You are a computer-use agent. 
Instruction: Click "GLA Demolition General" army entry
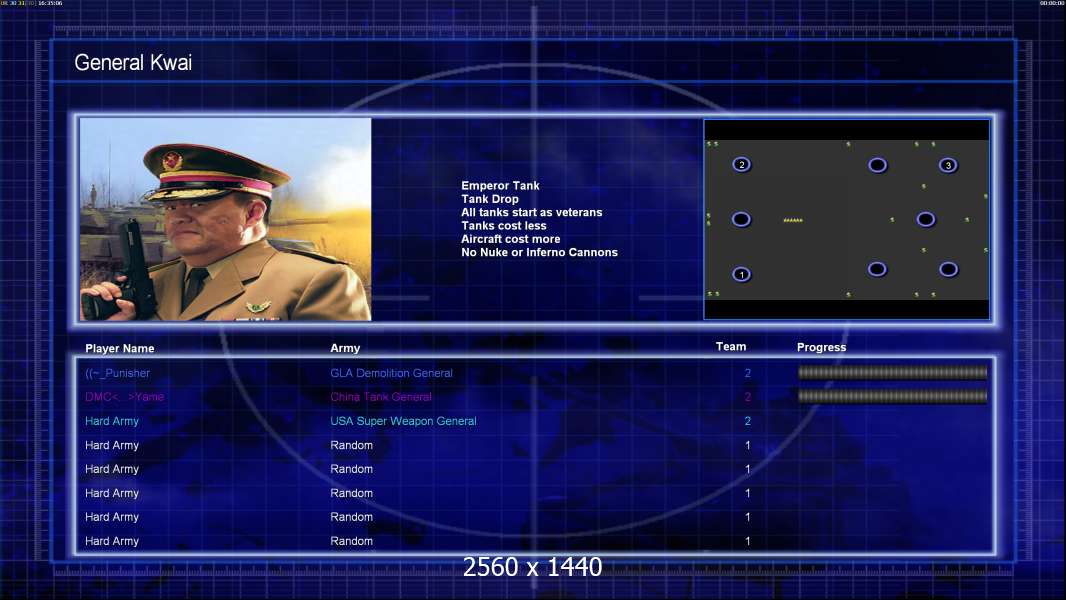coord(392,373)
